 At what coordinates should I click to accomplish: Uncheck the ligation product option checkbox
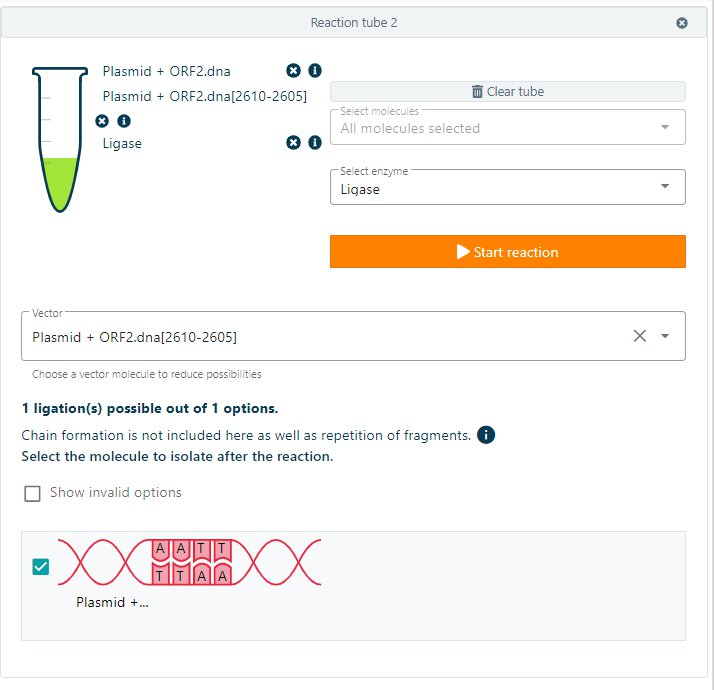click(41, 567)
